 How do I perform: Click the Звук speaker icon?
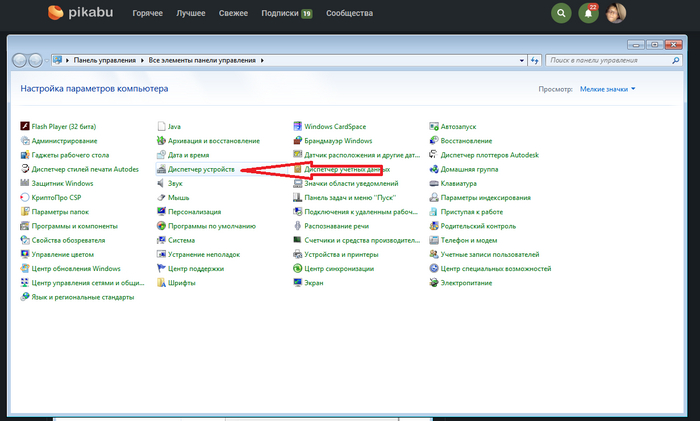[161, 184]
